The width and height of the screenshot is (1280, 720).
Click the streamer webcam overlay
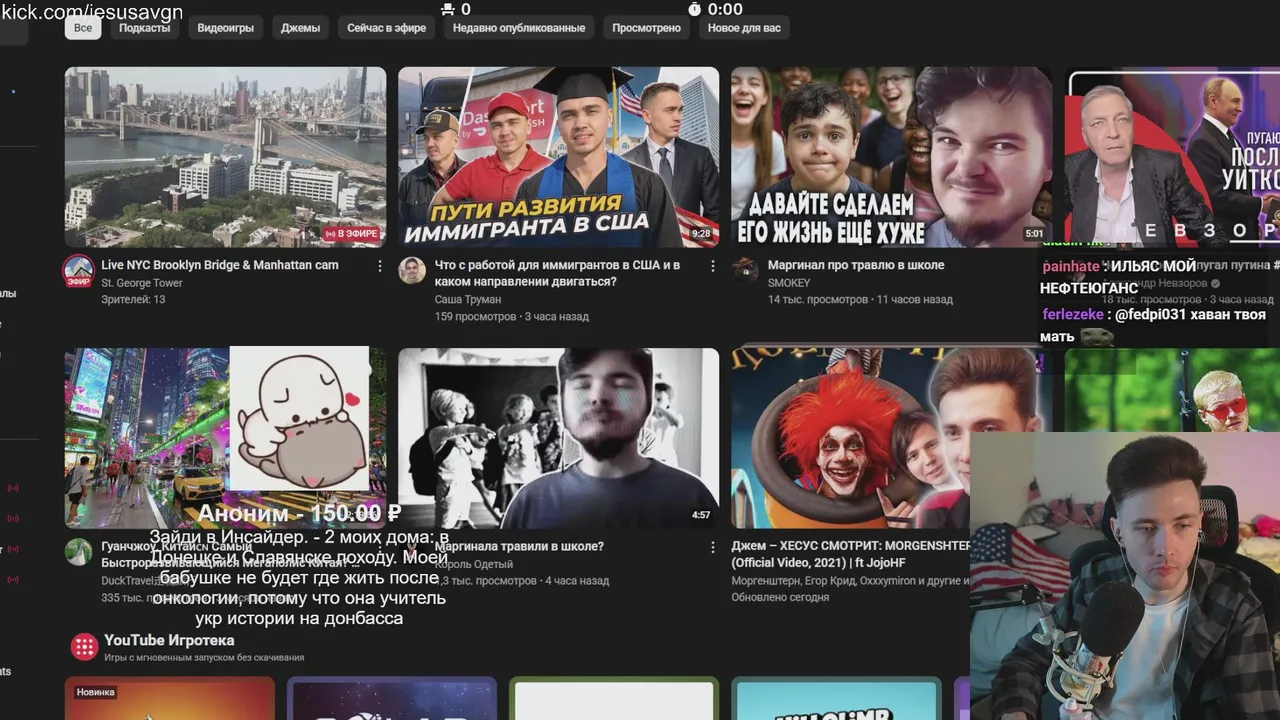tap(1125, 575)
